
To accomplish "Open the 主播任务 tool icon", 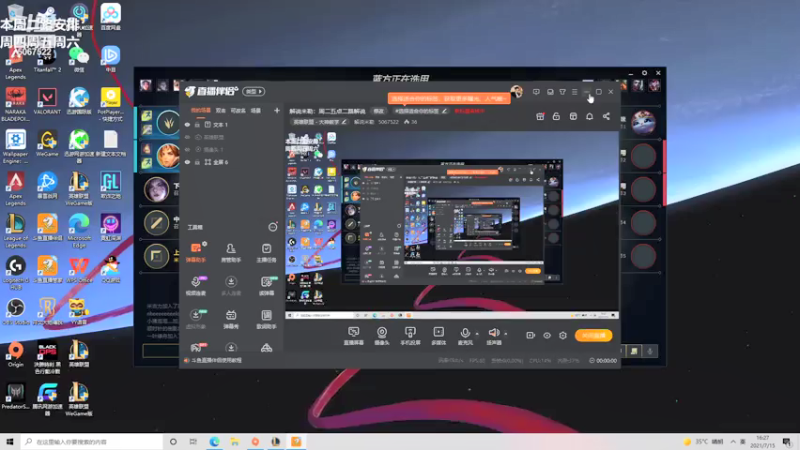I will point(266,252).
